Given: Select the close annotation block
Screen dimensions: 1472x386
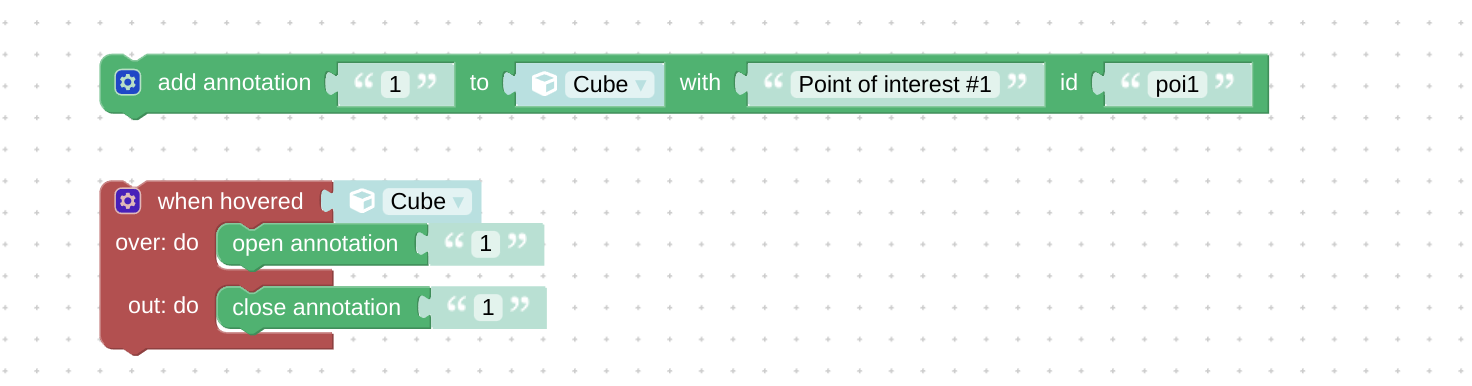Looking at the screenshot, I should pos(316,308).
